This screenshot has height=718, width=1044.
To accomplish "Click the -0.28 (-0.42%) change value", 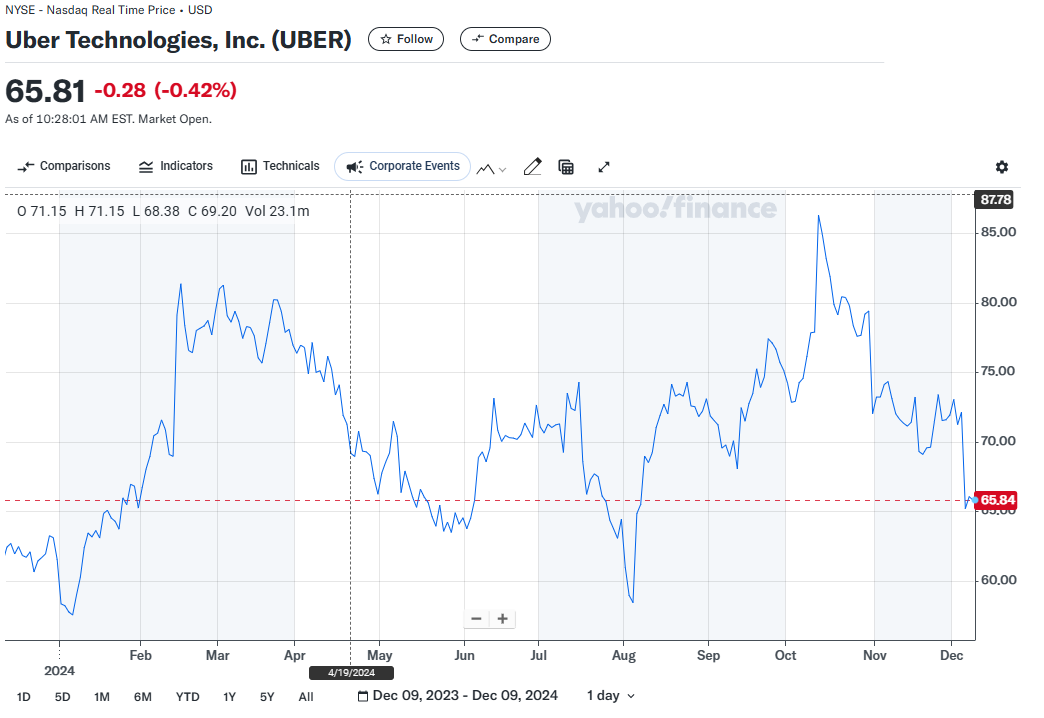I will click(x=166, y=90).
